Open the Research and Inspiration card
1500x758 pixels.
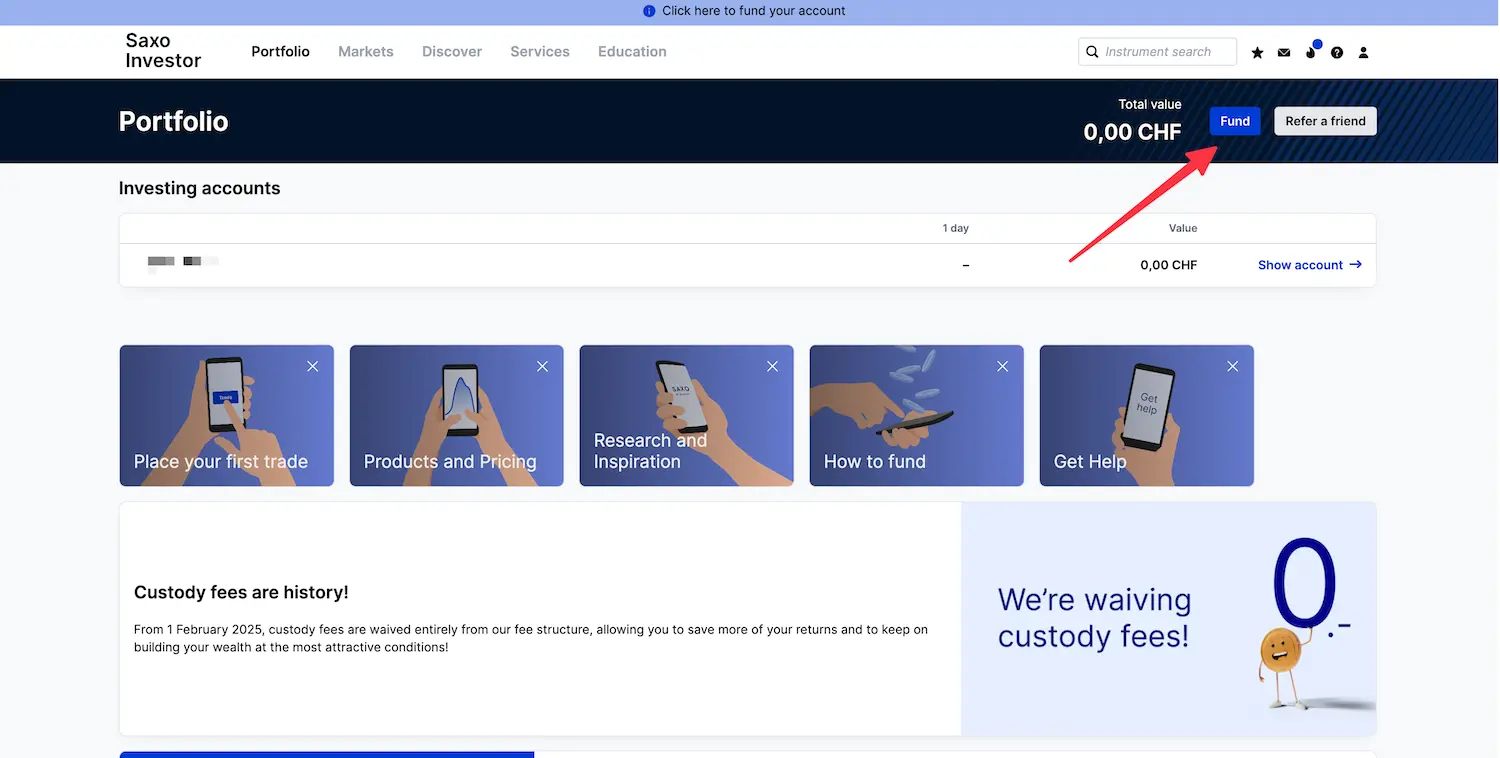[687, 416]
